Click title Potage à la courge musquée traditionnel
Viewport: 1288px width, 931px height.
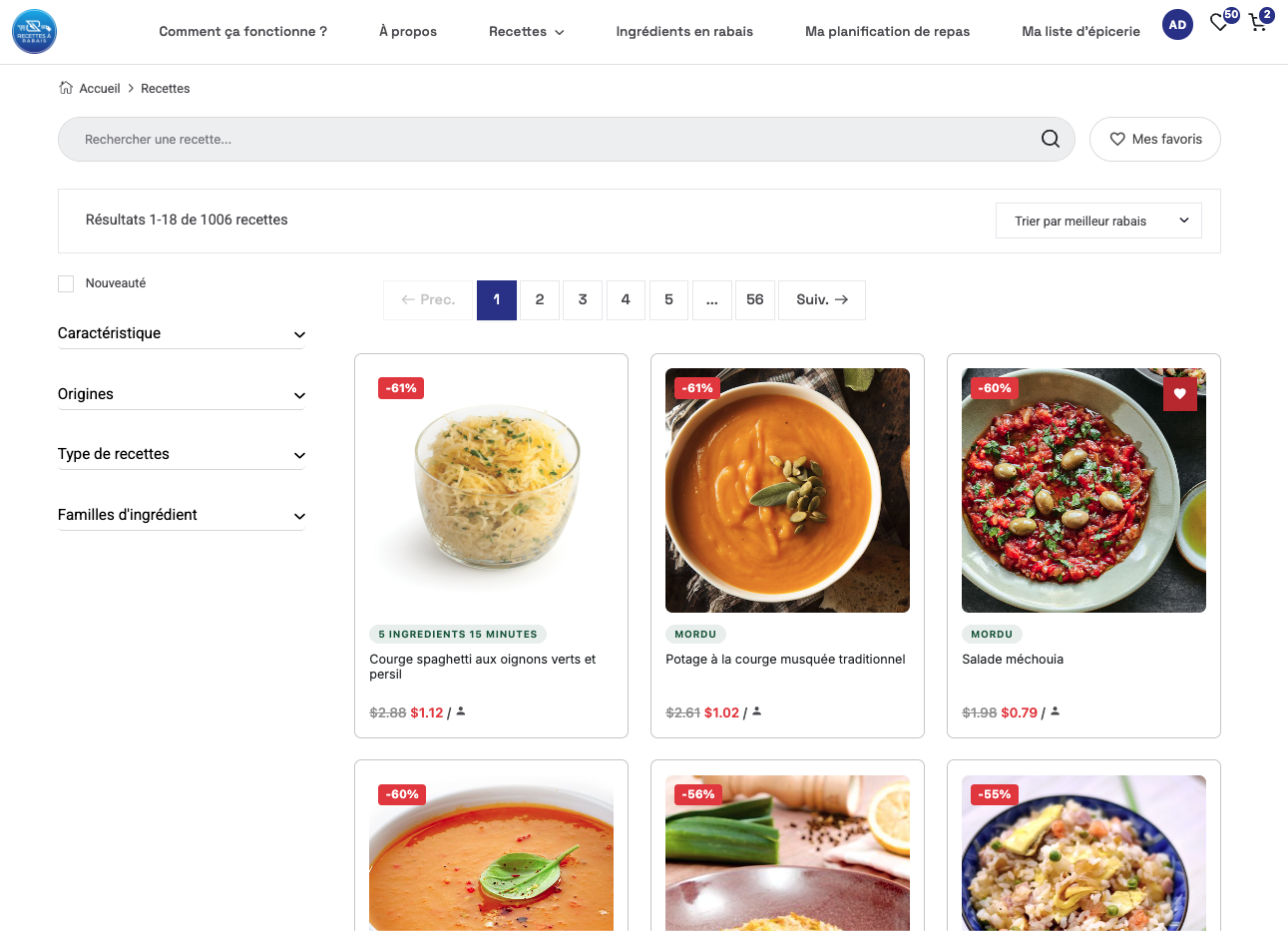coord(785,659)
